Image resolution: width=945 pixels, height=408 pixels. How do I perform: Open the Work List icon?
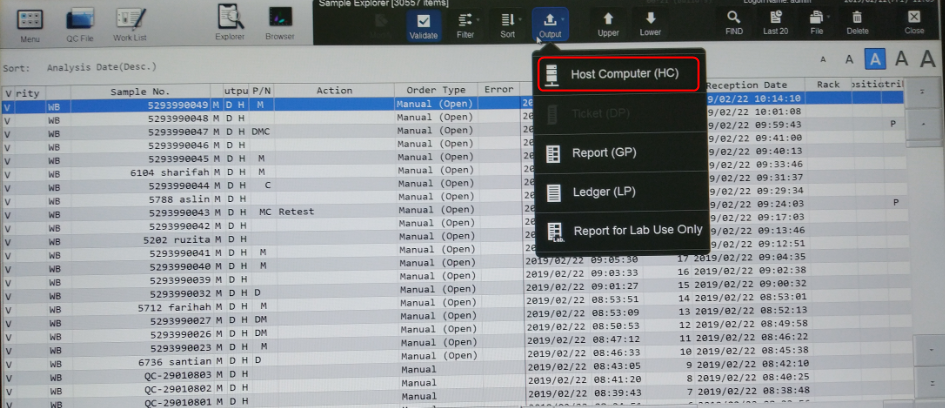tap(129, 23)
